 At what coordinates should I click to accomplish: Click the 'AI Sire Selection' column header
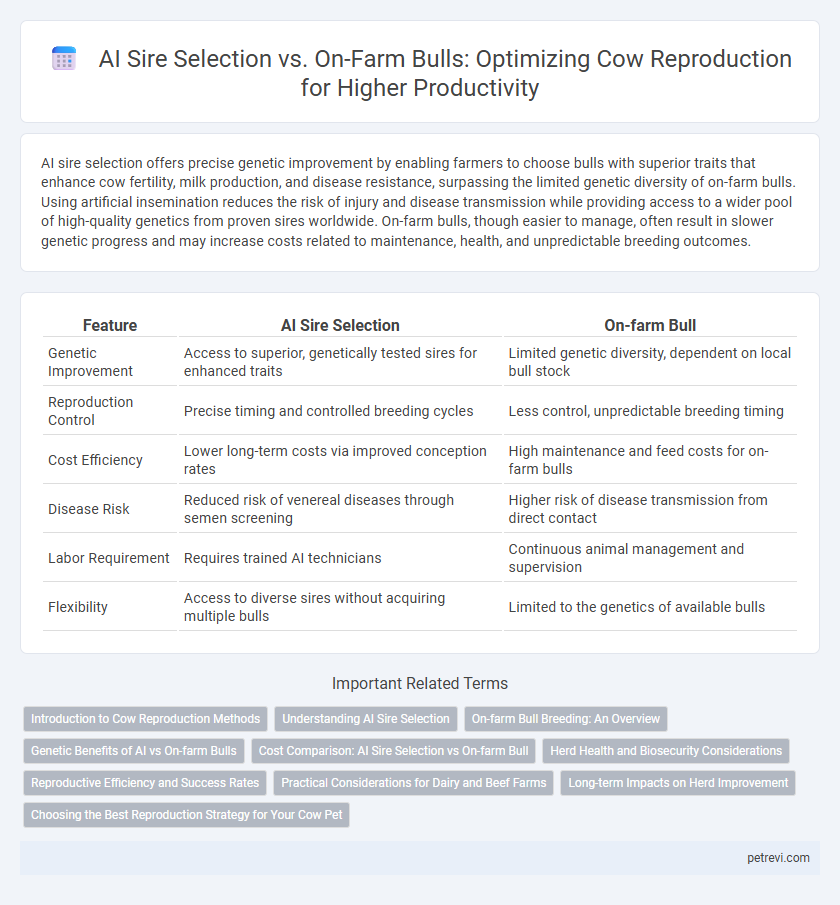pos(340,326)
